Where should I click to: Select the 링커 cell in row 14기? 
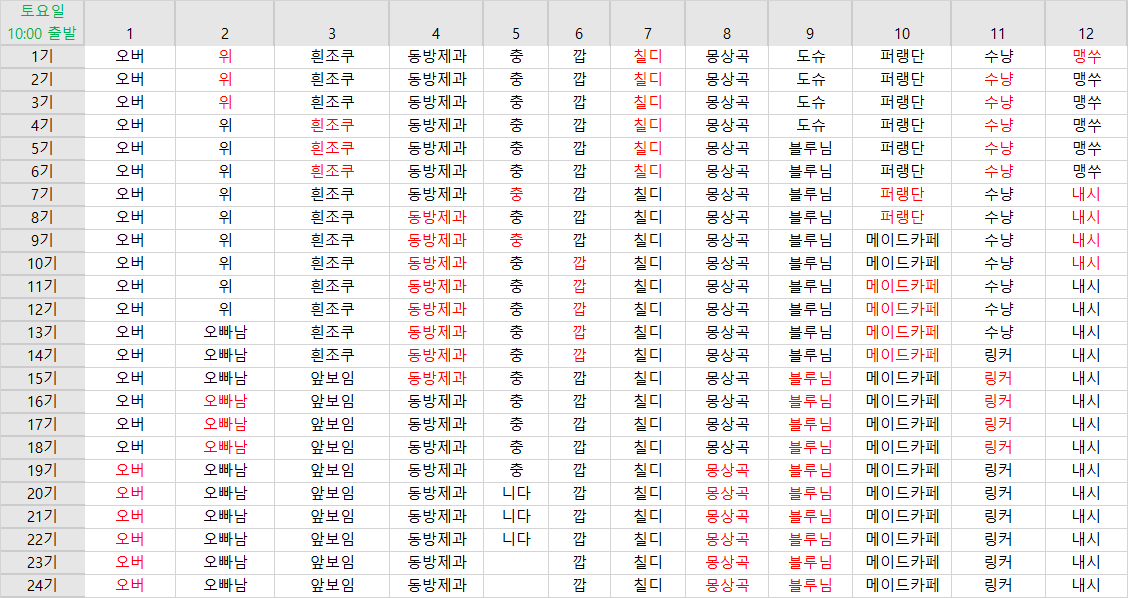pyautogui.click(x=998, y=355)
